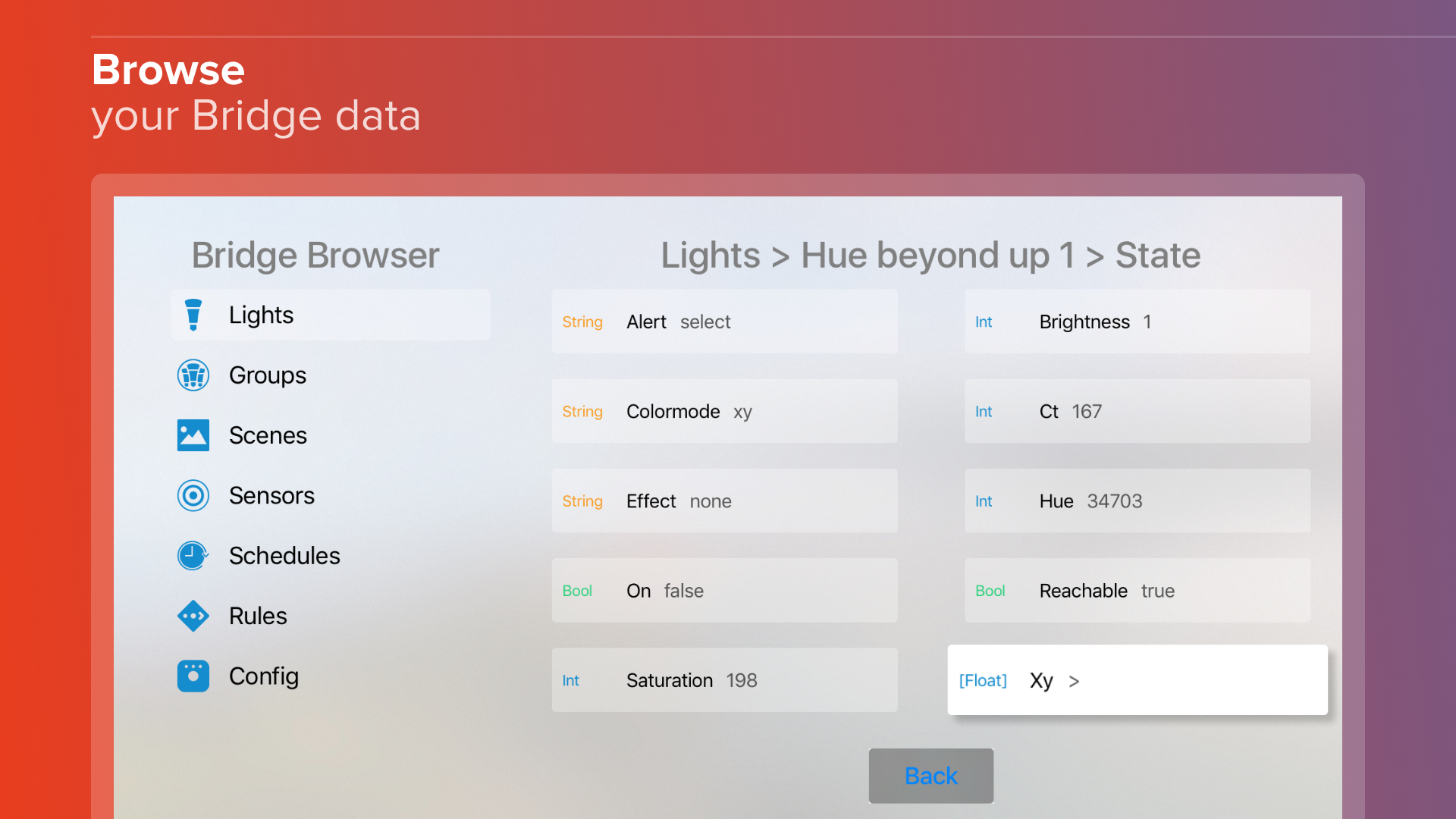Open the Rules menu item
This screenshot has width=1456, height=819.
tap(331, 616)
